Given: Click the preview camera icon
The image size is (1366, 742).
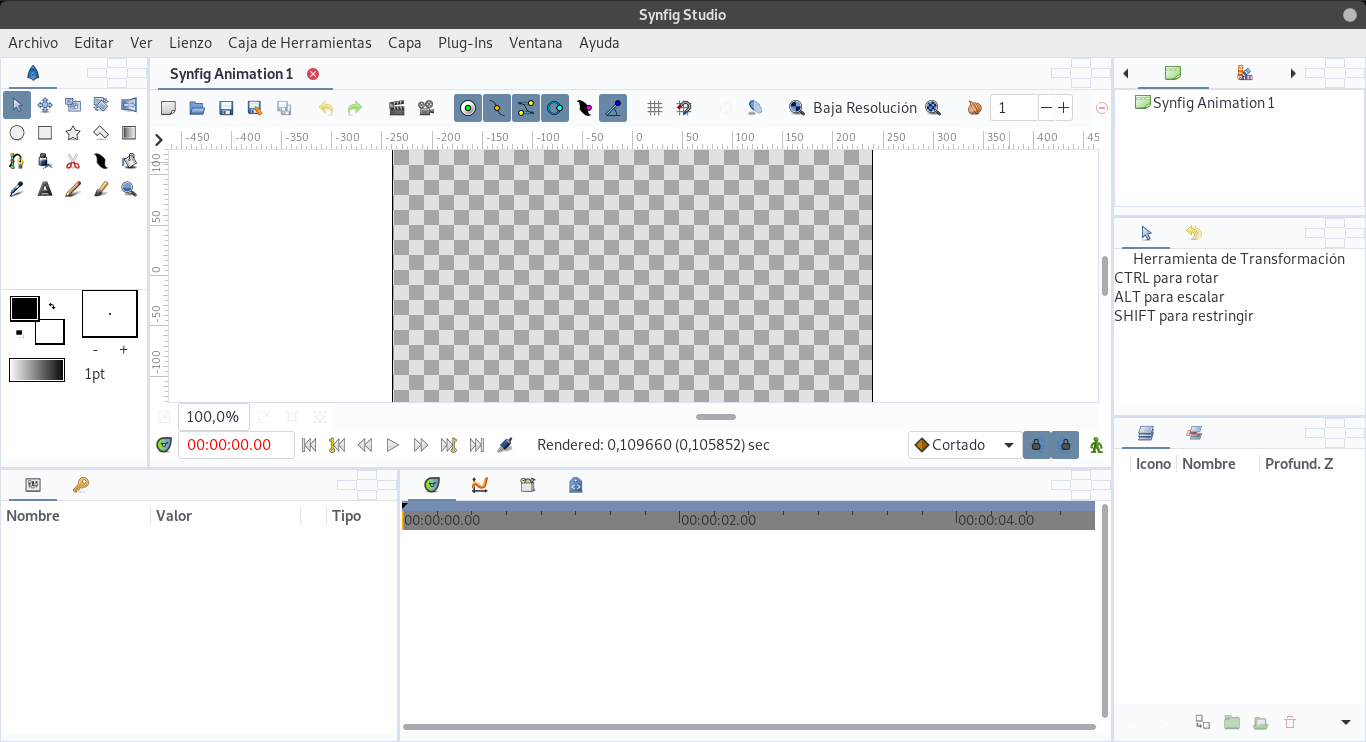Looking at the screenshot, I should pyautogui.click(x=426, y=108).
